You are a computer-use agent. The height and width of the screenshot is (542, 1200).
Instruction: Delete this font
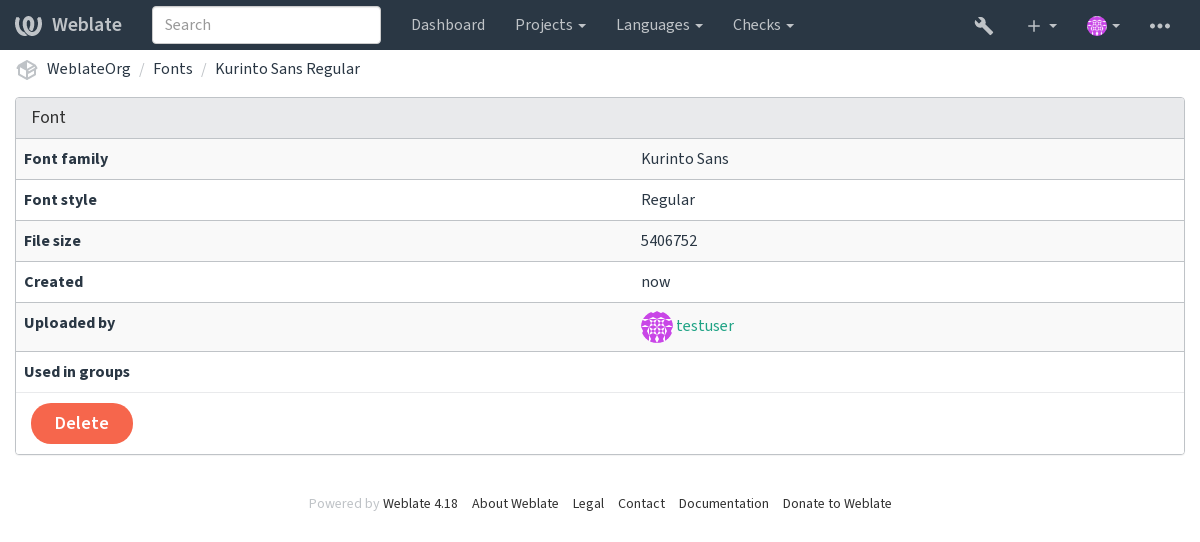coord(82,423)
